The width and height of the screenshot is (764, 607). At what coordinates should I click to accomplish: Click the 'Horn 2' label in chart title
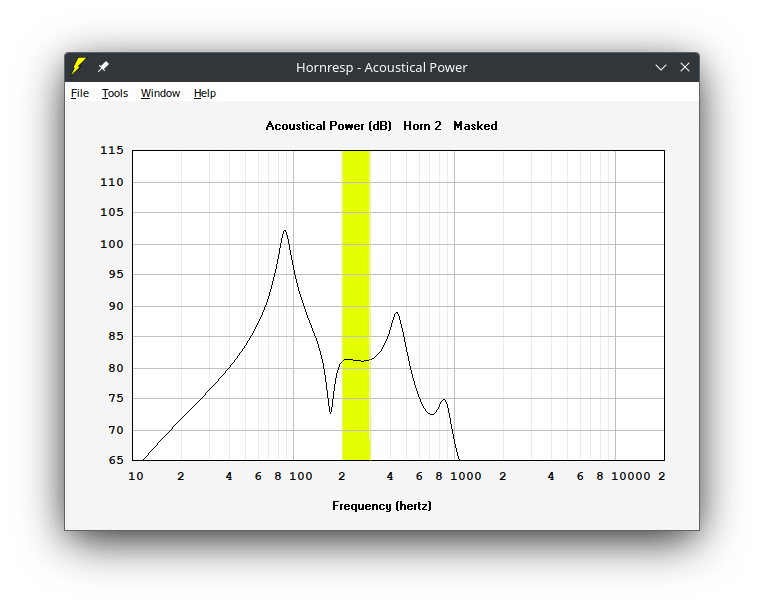(422, 126)
